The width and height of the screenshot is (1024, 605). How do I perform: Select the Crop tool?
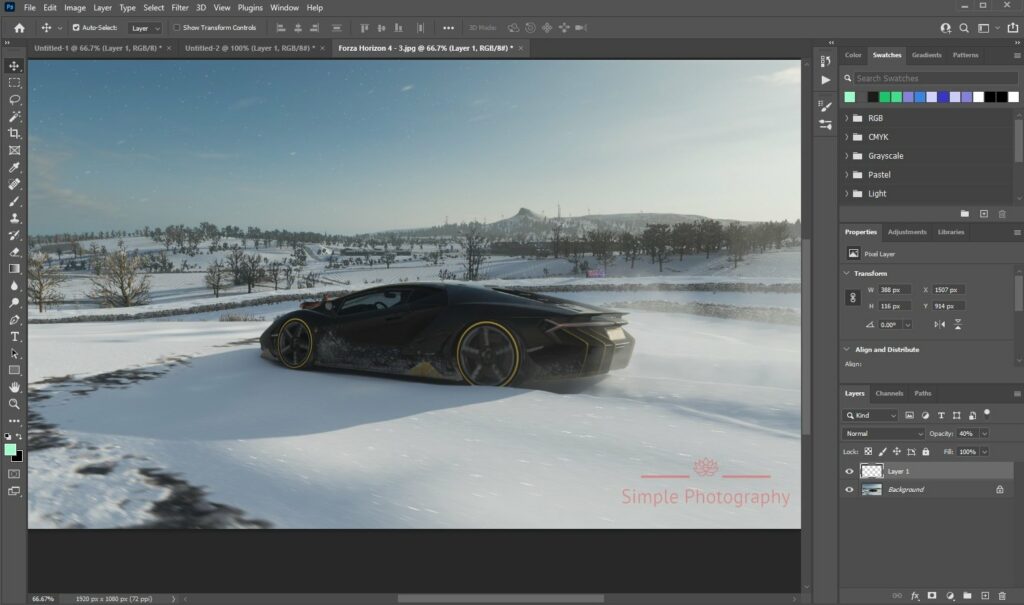pyautogui.click(x=14, y=134)
